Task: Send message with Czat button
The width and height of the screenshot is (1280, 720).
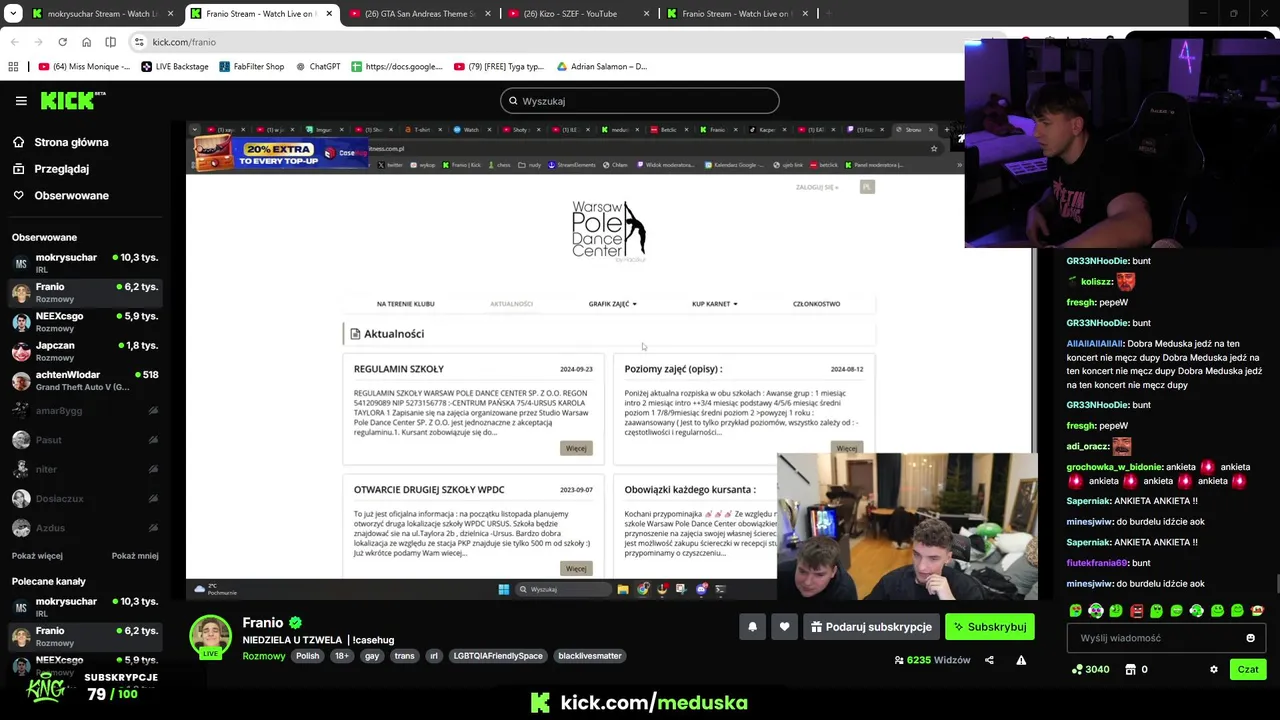Action: point(1248,670)
